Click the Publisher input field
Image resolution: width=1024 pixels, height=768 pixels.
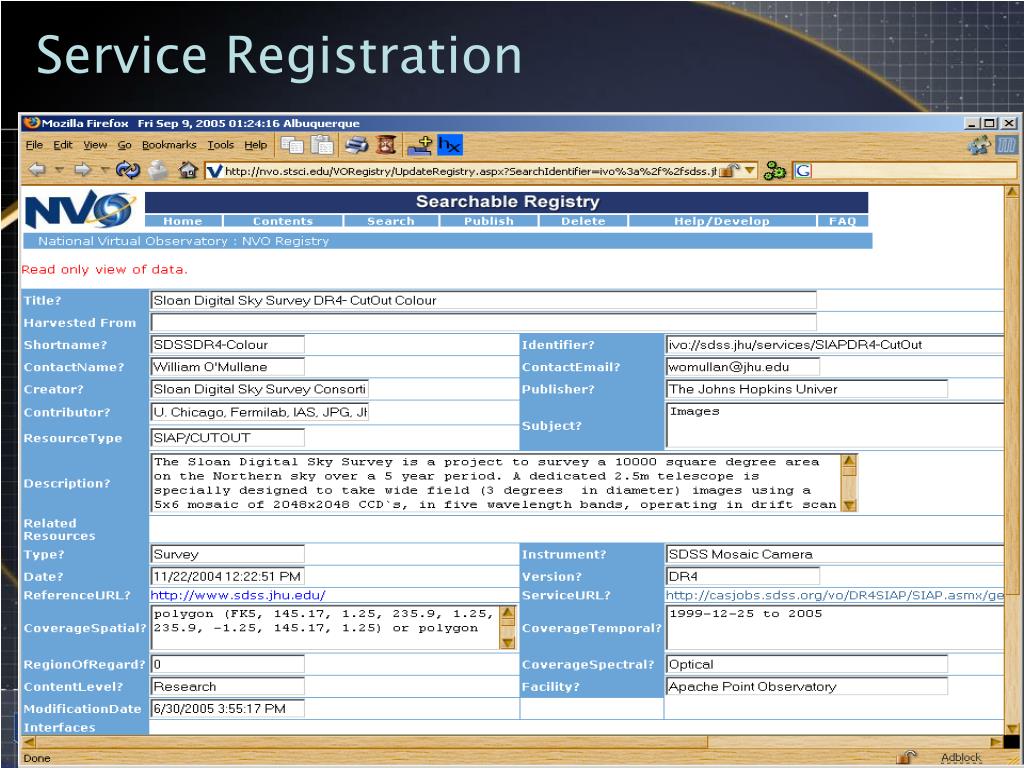click(807, 389)
